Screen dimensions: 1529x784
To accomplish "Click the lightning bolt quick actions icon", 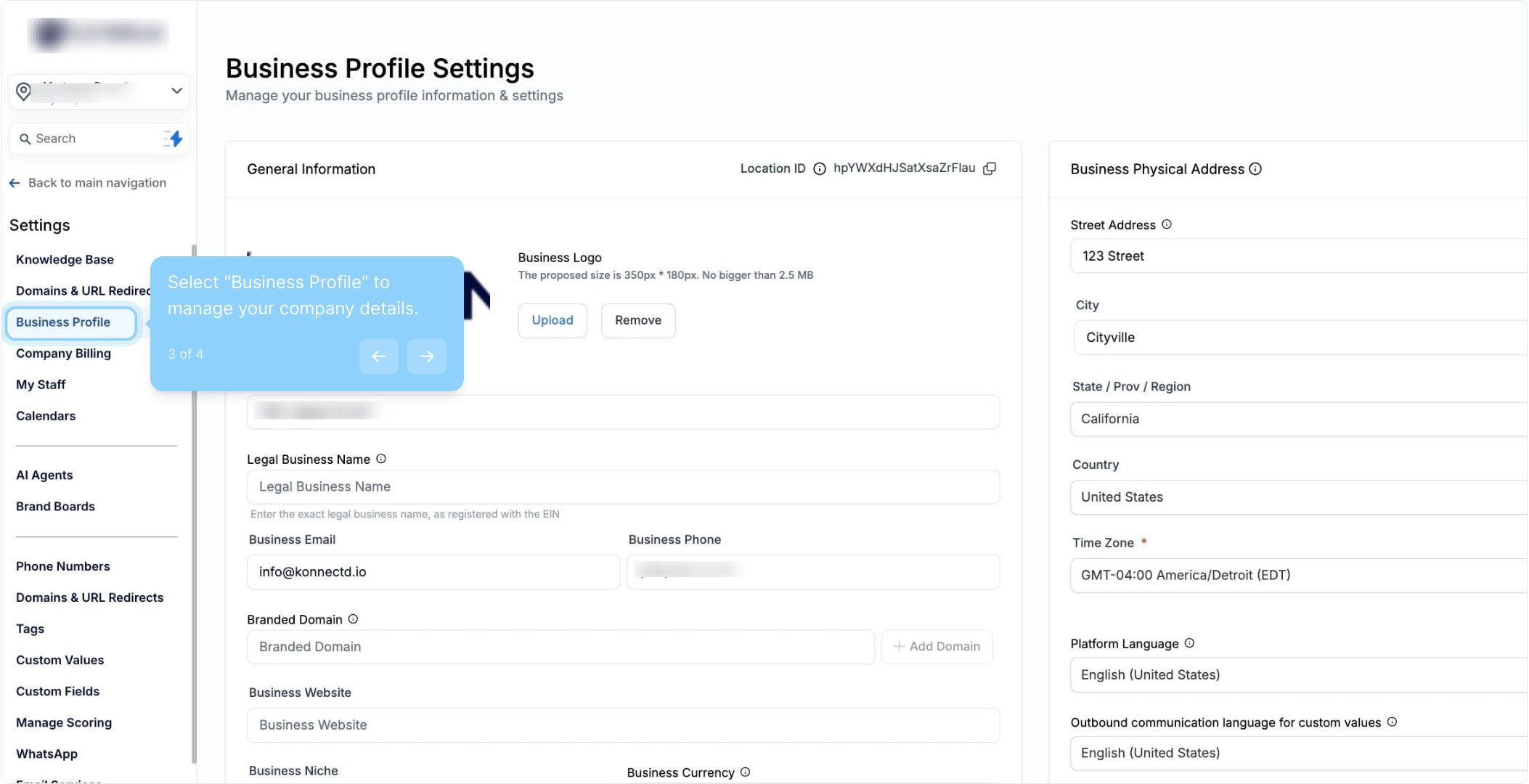I will coord(174,139).
